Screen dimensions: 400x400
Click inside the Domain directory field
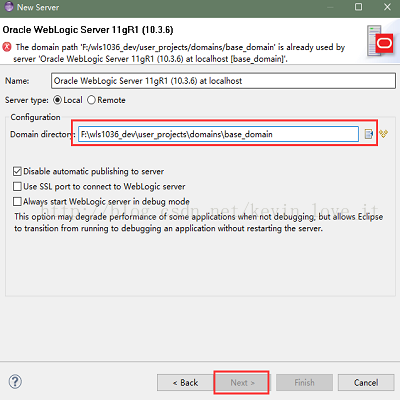point(218,134)
